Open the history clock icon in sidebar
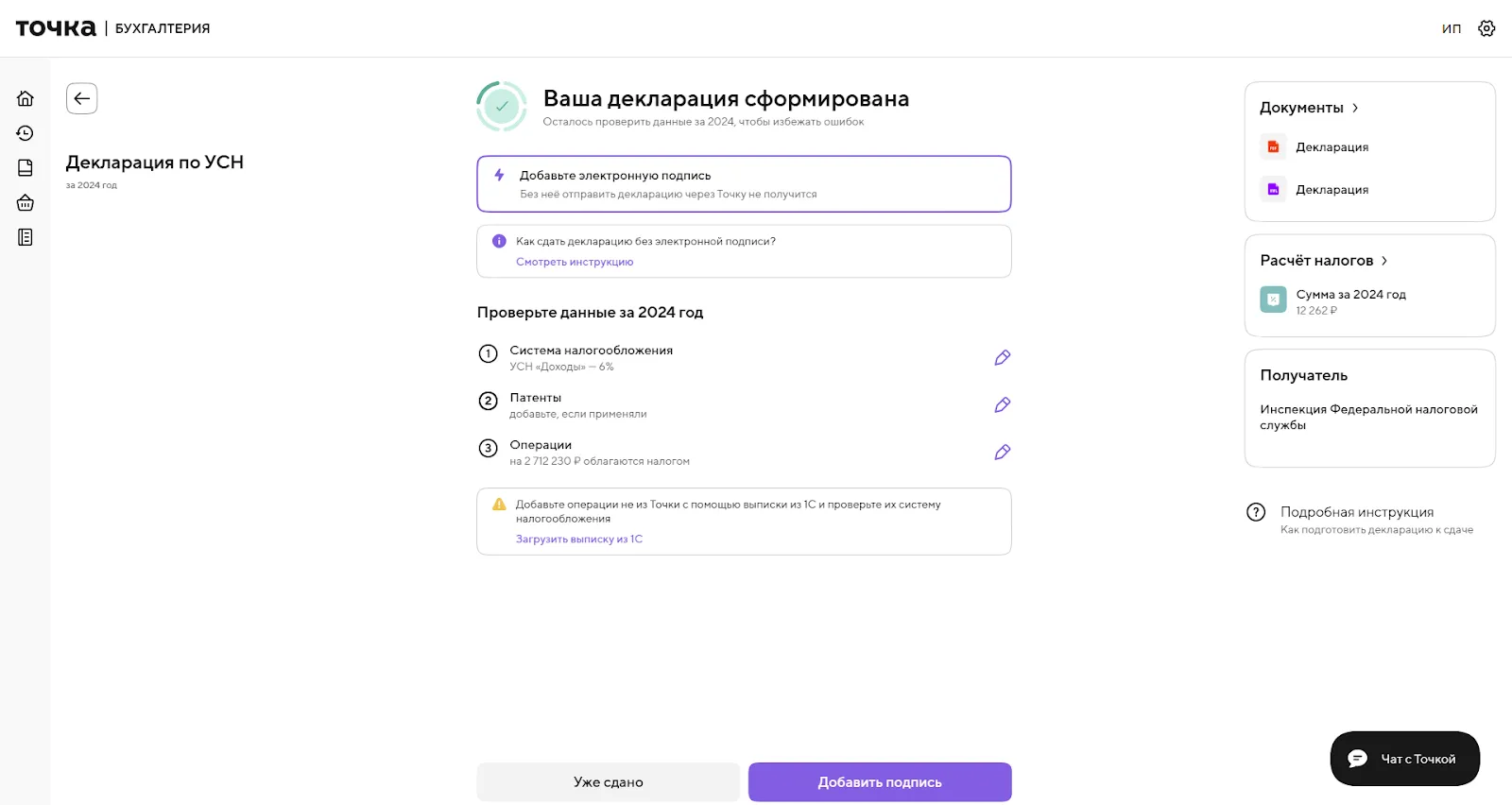The image size is (1512, 805). [x=26, y=133]
